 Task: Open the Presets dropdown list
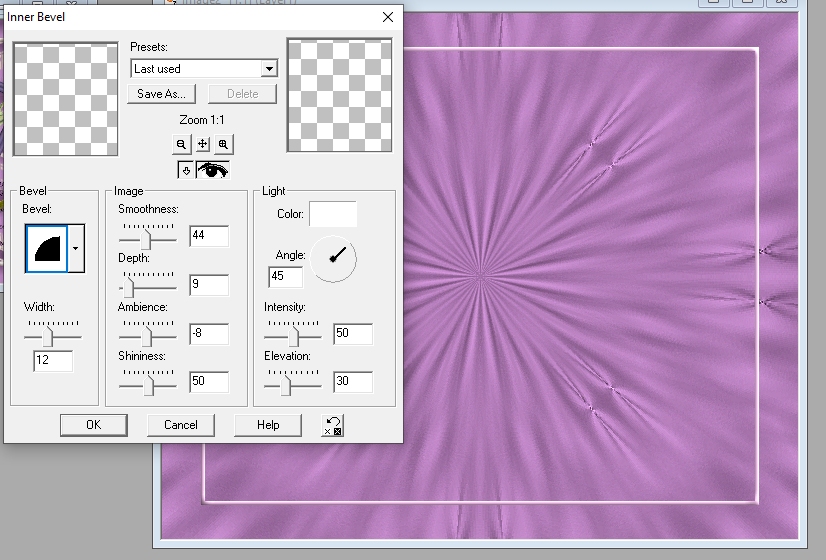click(268, 69)
